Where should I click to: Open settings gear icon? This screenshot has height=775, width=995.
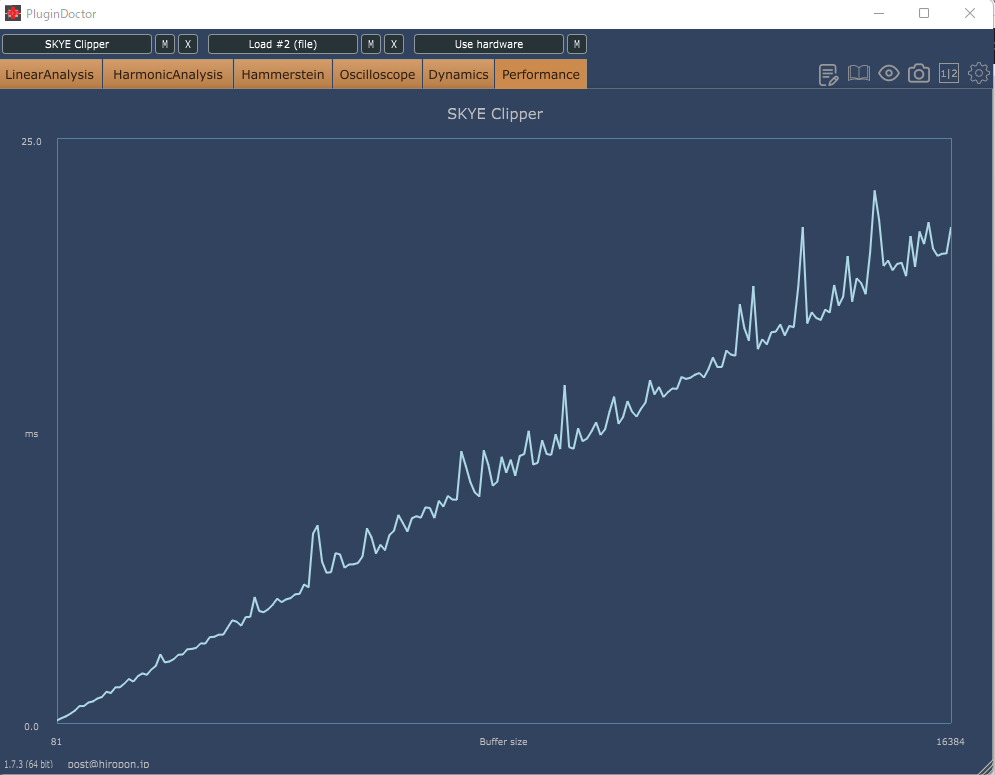(x=979, y=74)
